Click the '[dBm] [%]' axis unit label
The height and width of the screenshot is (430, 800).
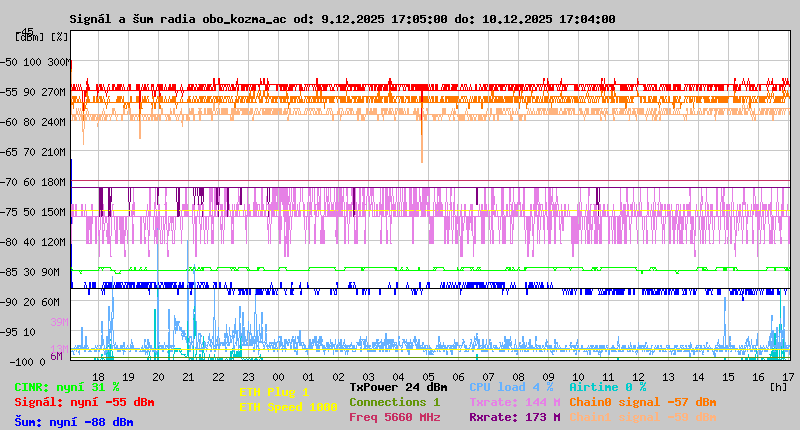pyautogui.click(x=41, y=37)
